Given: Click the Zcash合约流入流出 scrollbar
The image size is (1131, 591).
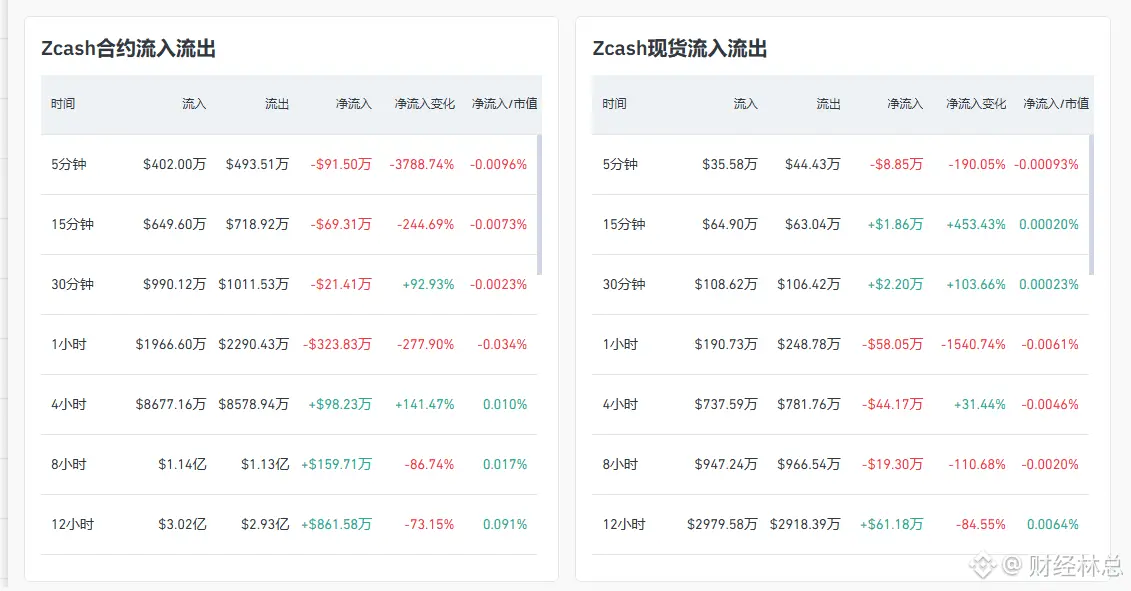Looking at the screenshot, I should [540, 205].
